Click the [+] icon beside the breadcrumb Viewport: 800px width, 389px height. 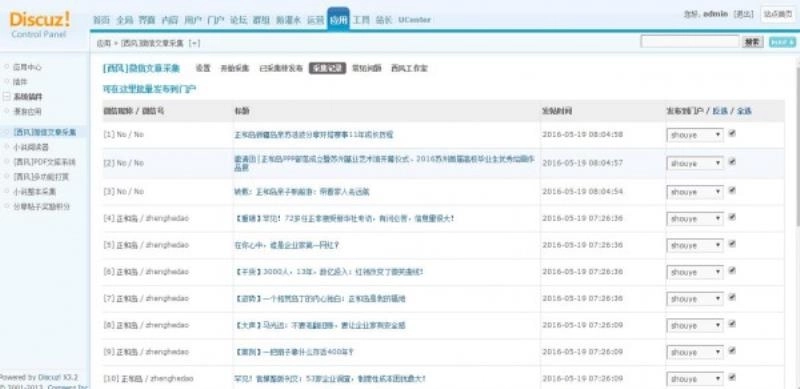coord(194,43)
